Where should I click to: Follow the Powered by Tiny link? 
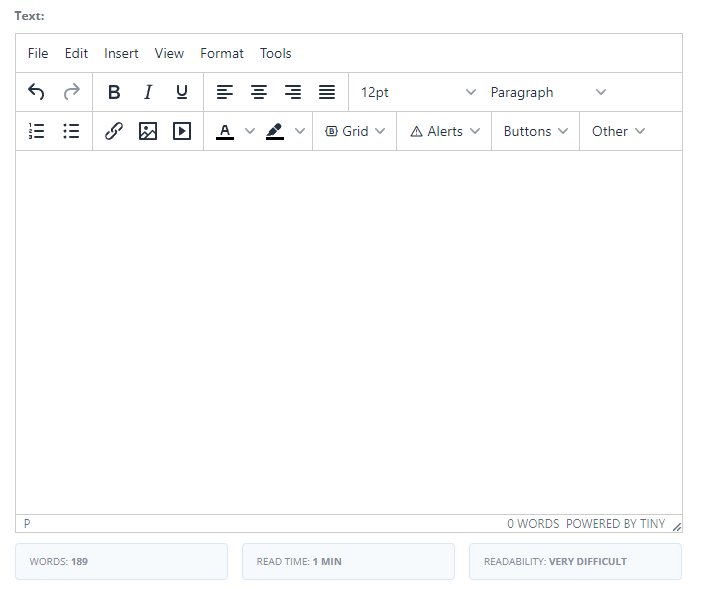click(616, 524)
